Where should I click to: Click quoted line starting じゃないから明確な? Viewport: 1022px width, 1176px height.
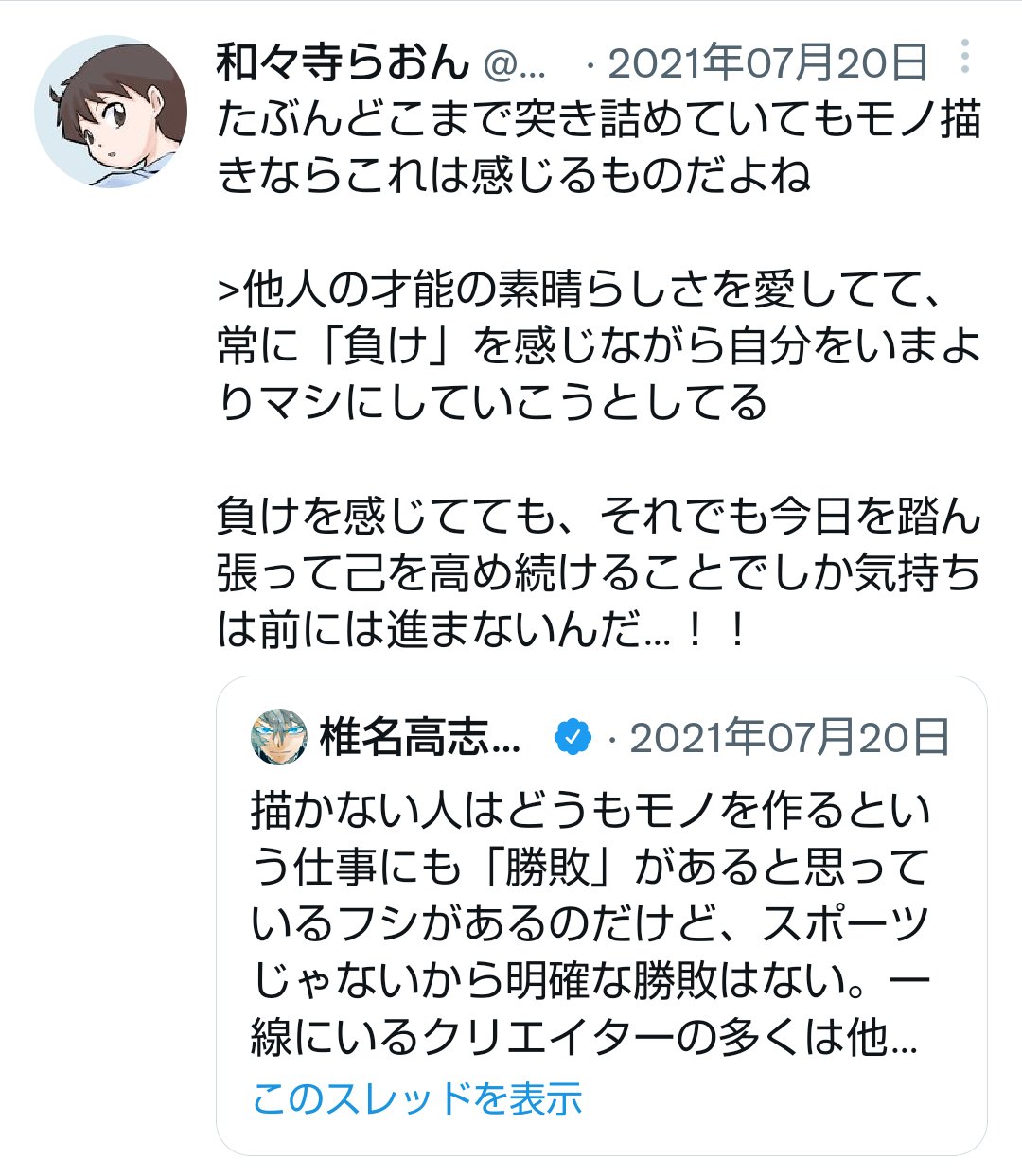click(591, 981)
